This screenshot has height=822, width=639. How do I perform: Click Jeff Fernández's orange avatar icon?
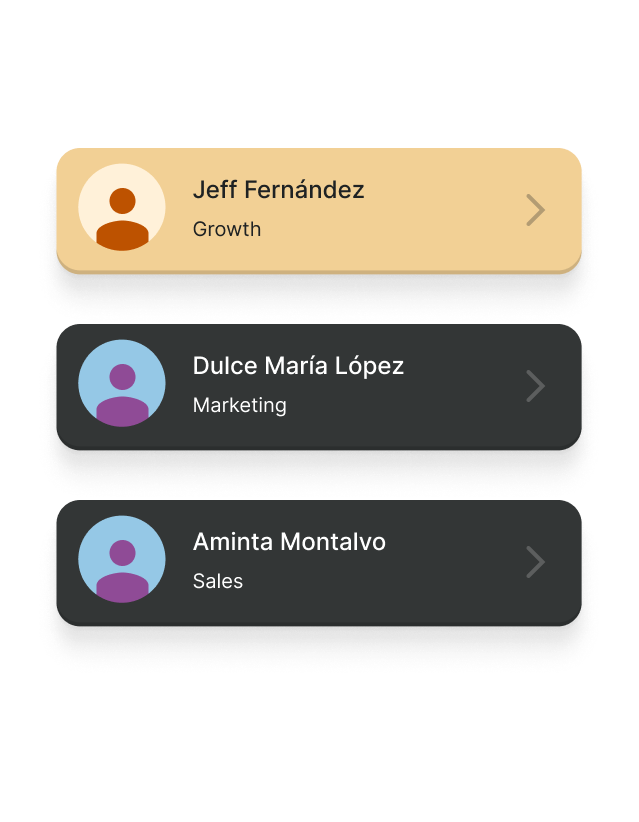click(x=122, y=207)
